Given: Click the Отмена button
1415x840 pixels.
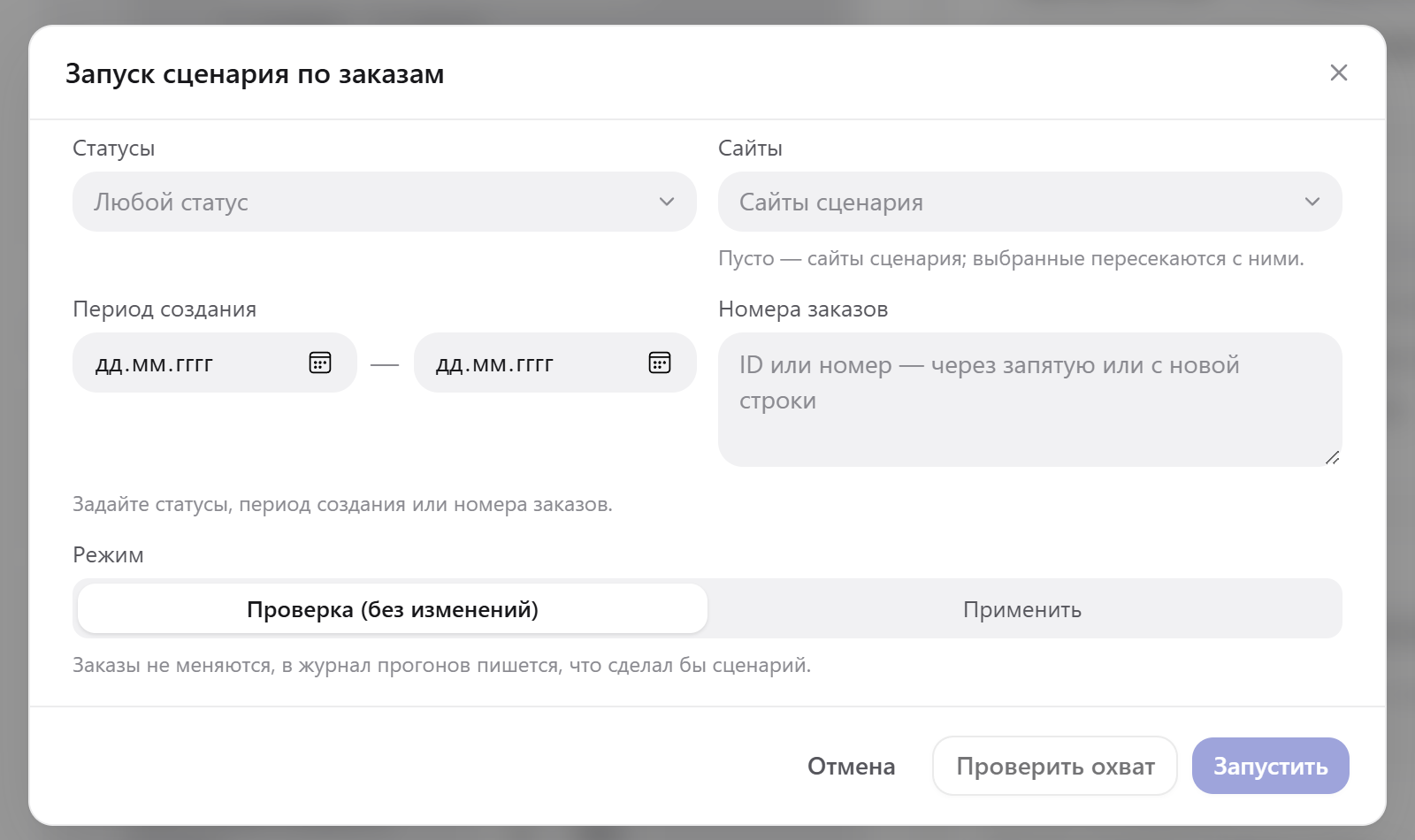Looking at the screenshot, I should (x=851, y=766).
